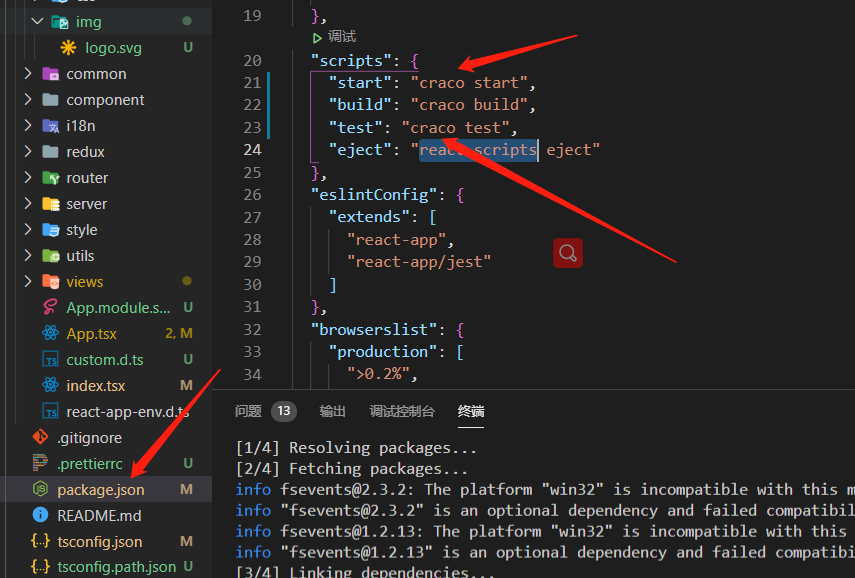The image size is (855, 578).
Task: Open index.tsx from the file tree
Action: tap(96, 386)
